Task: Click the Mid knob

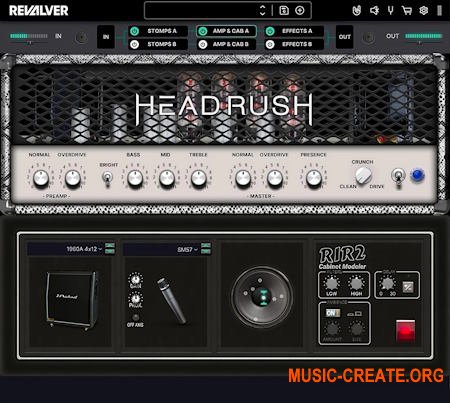Action: (x=167, y=178)
